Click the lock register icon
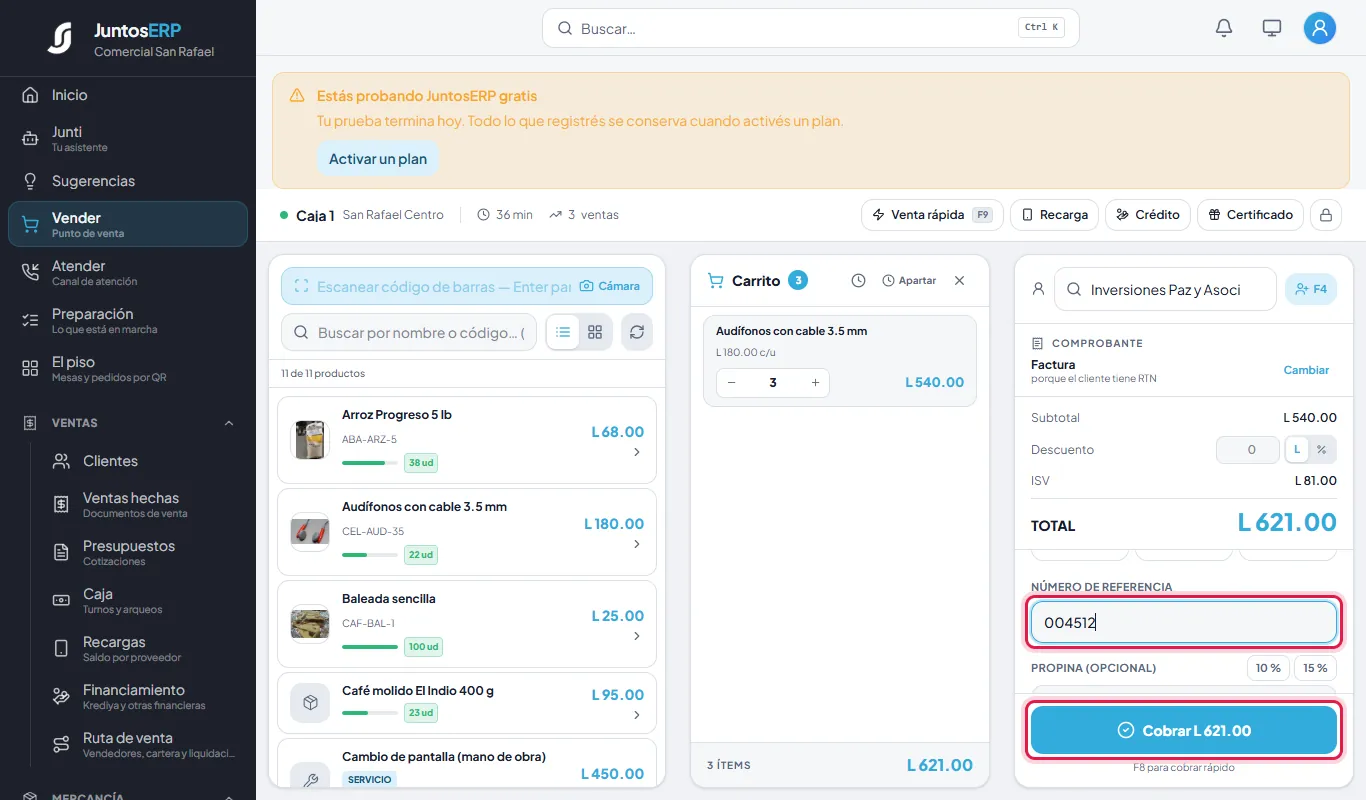This screenshot has height=800, width=1366. (1326, 215)
